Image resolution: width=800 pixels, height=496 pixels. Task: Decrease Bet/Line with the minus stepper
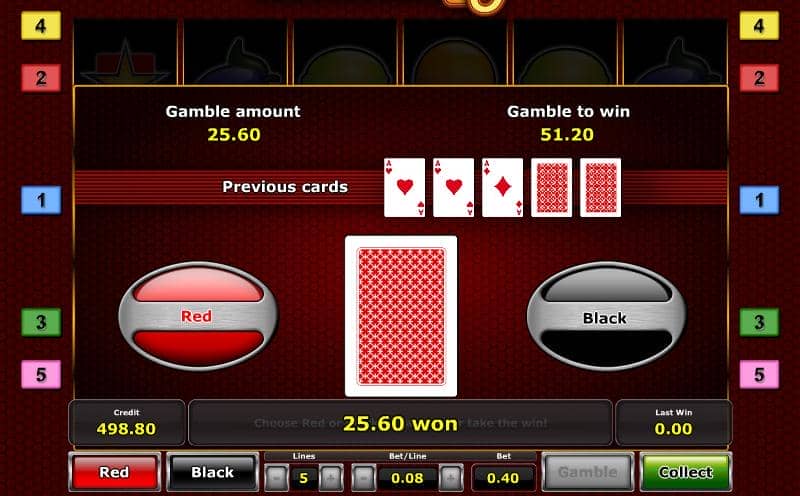tap(363, 478)
